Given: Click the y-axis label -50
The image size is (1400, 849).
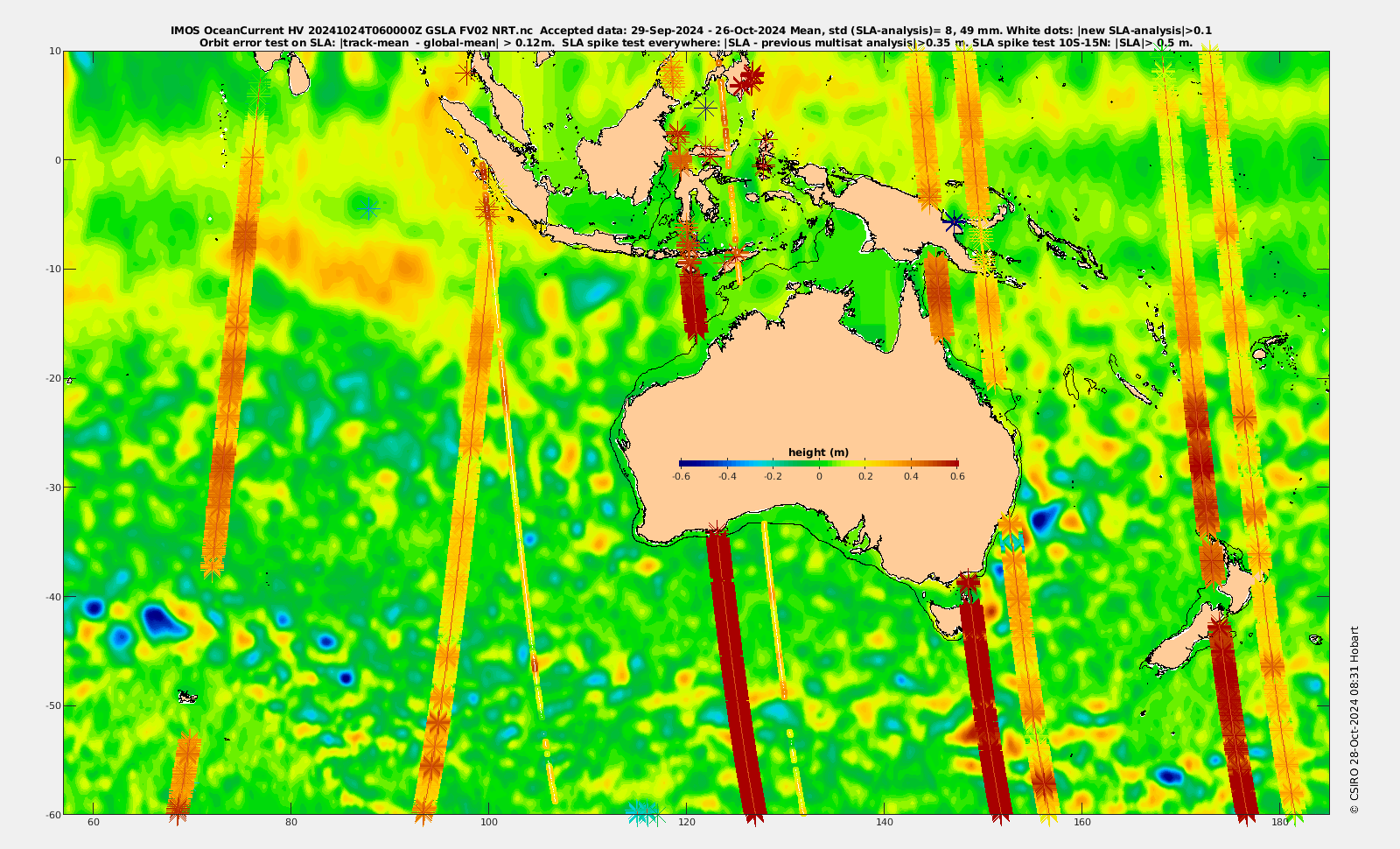Looking at the screenshot, I should (x=52, y=705).
